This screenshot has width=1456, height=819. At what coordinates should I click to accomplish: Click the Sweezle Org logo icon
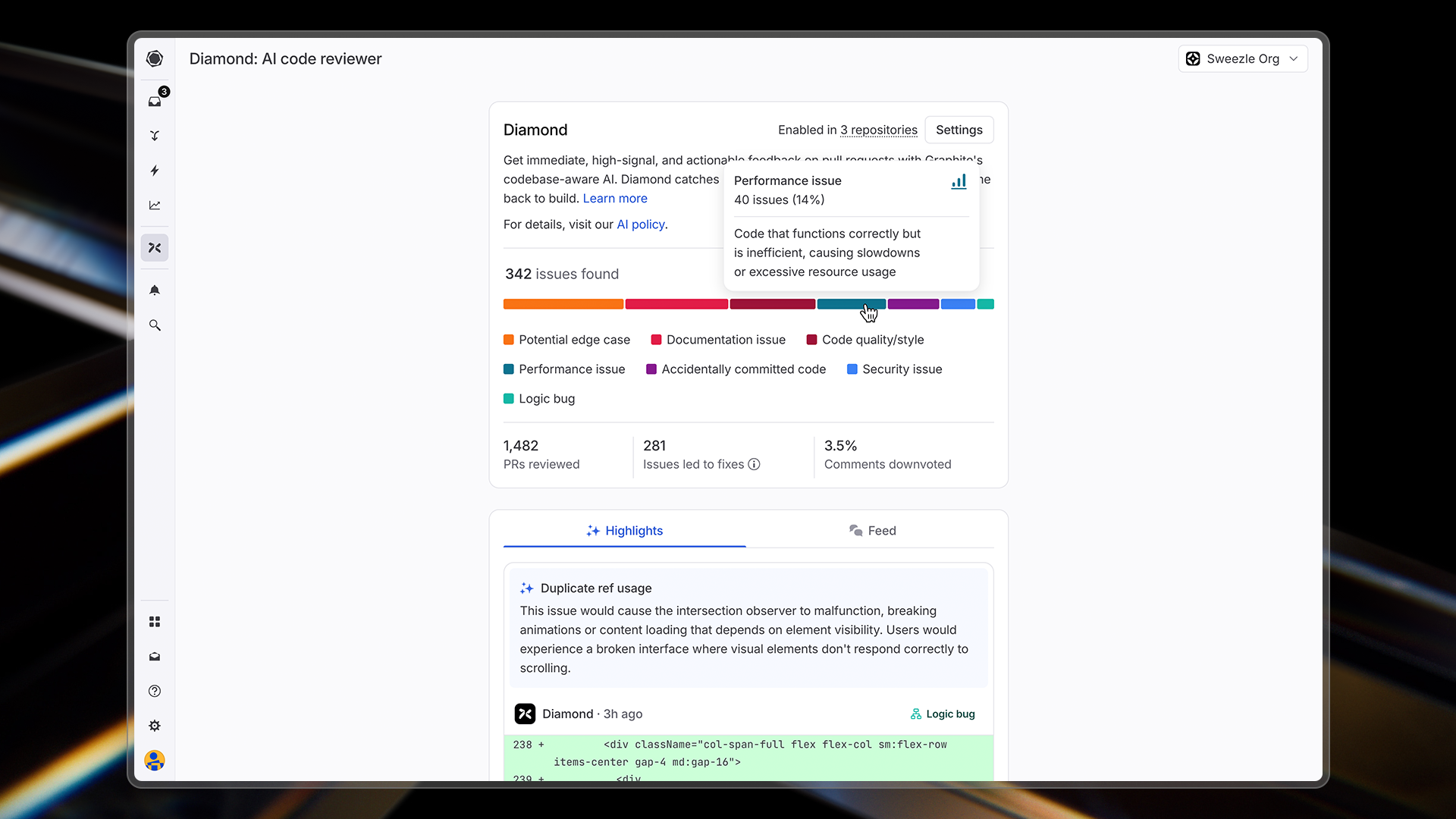point(1193,59)
